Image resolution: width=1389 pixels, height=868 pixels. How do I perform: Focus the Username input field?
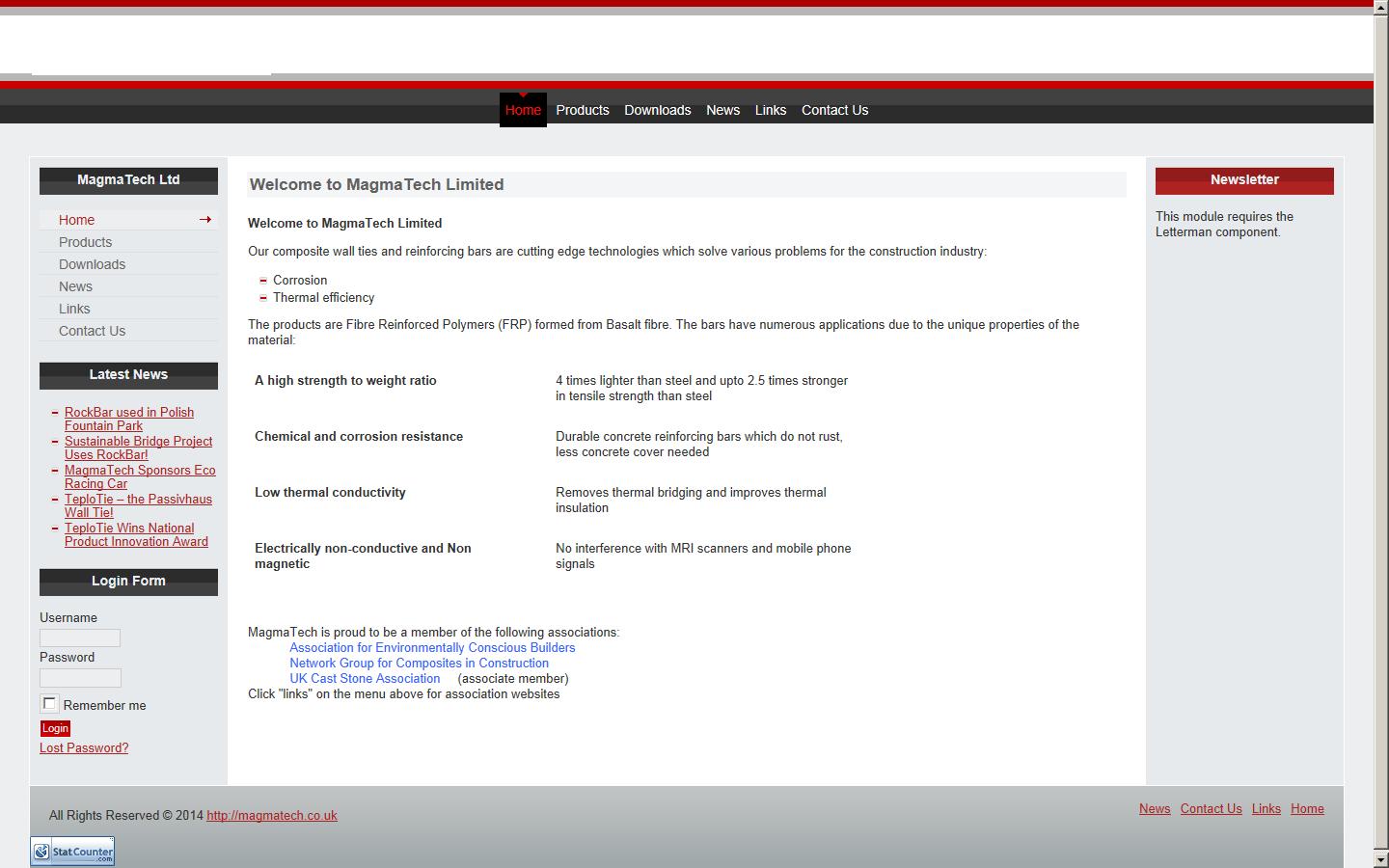80,637
